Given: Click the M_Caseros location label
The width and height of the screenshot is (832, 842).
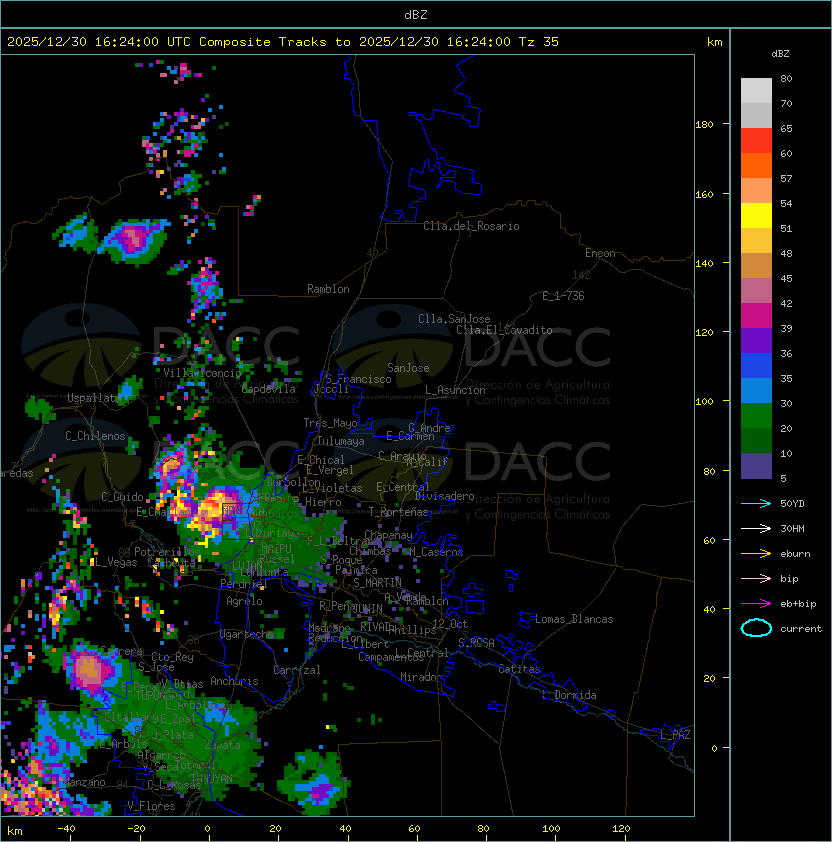Looking at the screenshot, I should [436, 552].
